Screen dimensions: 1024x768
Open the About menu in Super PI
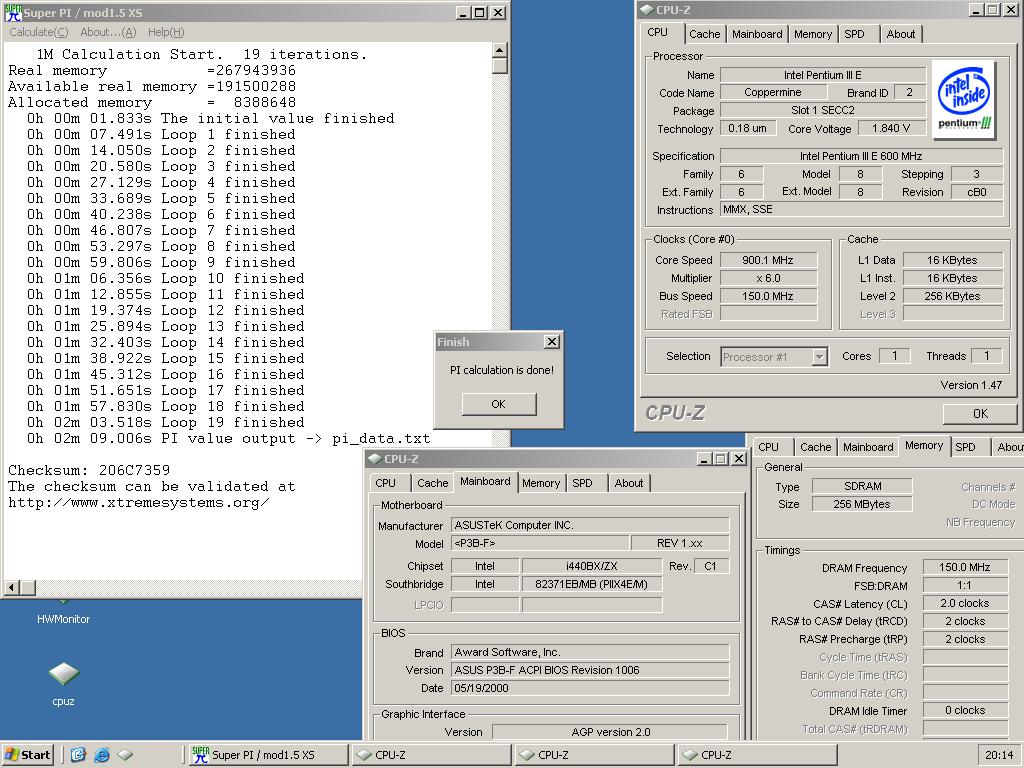pyautogui.click(x=108, y=32)
